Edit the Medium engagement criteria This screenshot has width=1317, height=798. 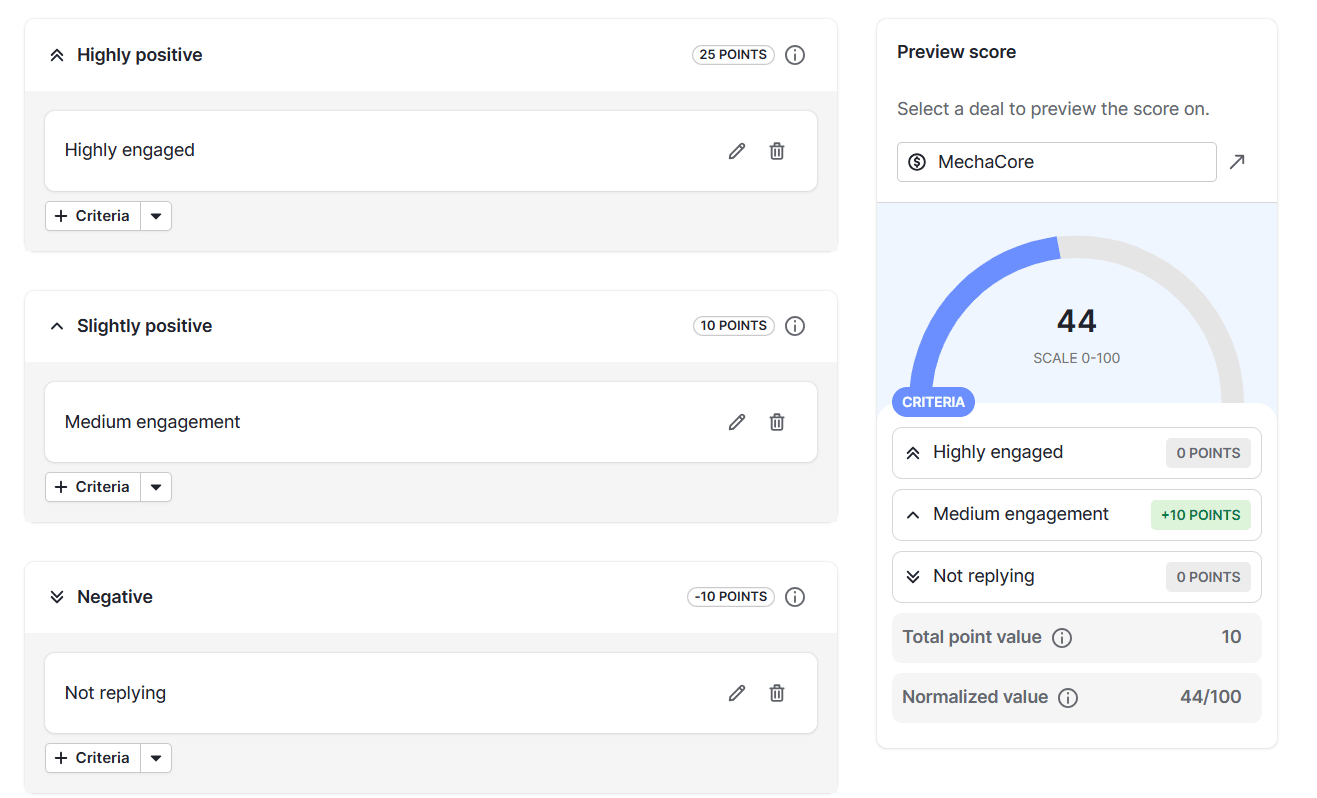click(737, 422)
